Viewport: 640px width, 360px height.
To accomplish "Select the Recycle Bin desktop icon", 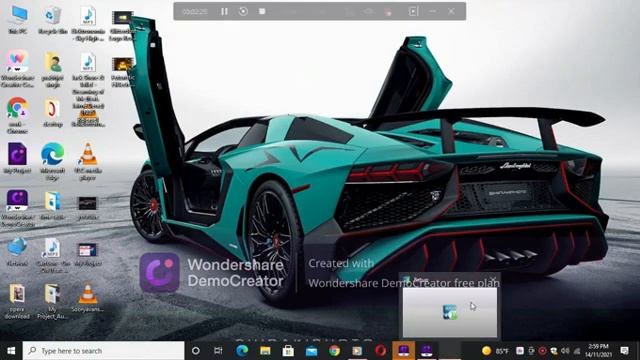I will point(53,20).
